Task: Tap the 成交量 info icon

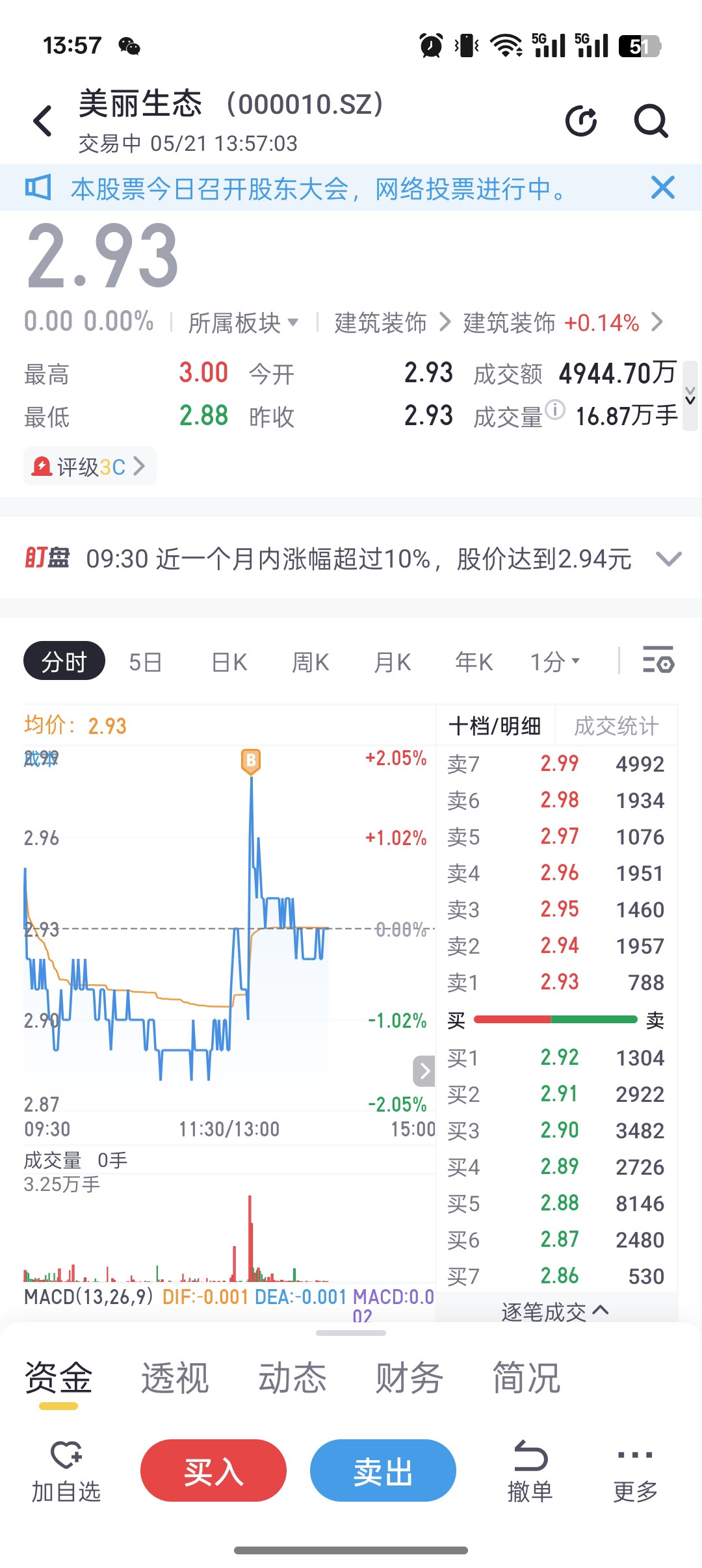Action: [x=555, y=410]
